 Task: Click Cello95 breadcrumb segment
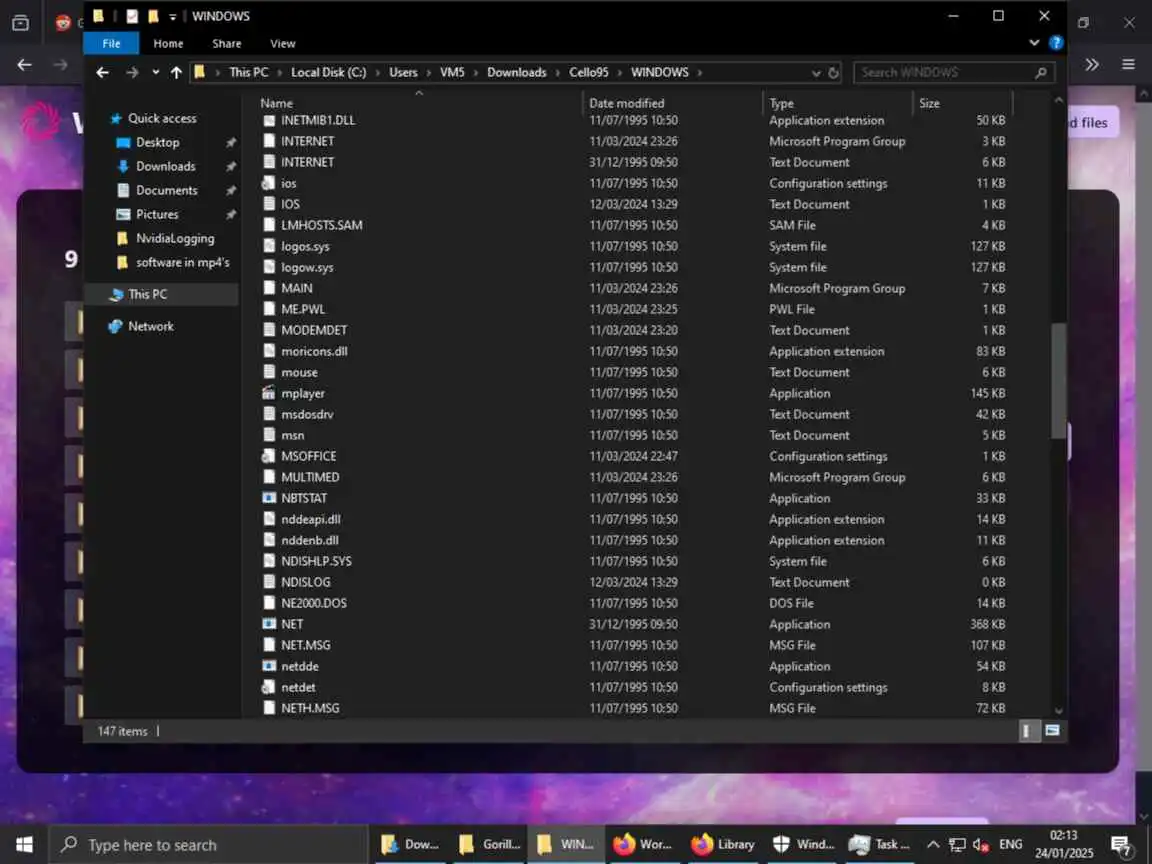tap(588, 72)
